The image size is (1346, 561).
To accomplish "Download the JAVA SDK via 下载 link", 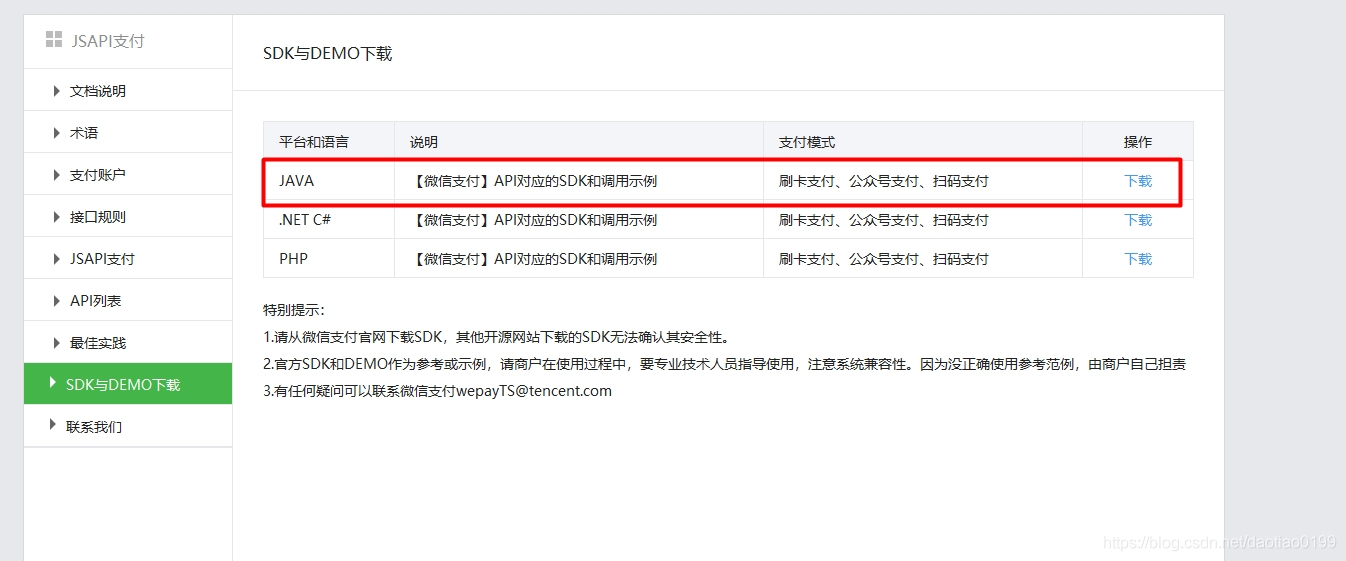I will [1138, 181].
